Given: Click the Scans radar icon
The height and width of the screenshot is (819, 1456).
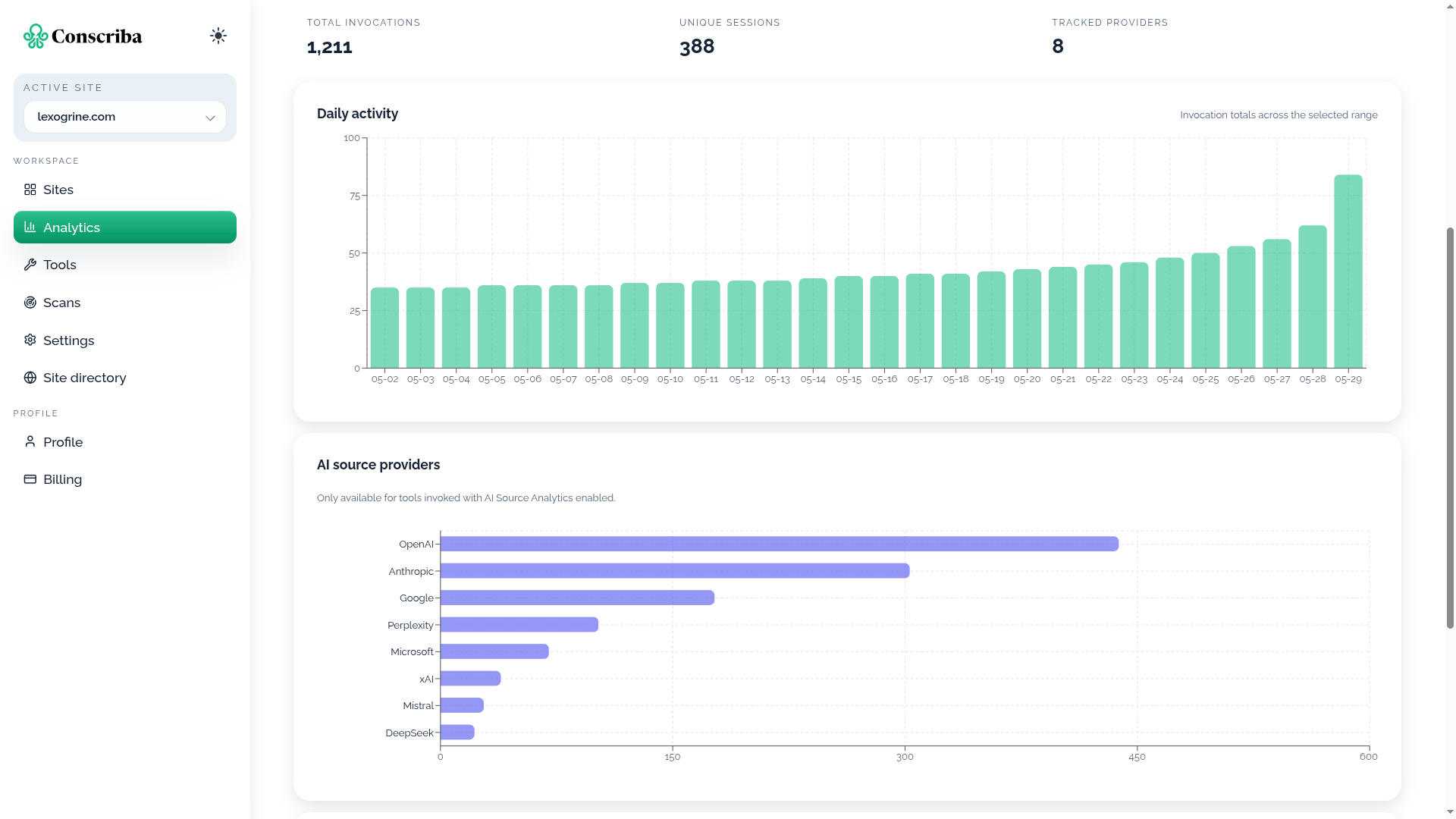Looking at the screenshot, I should 30,303.
